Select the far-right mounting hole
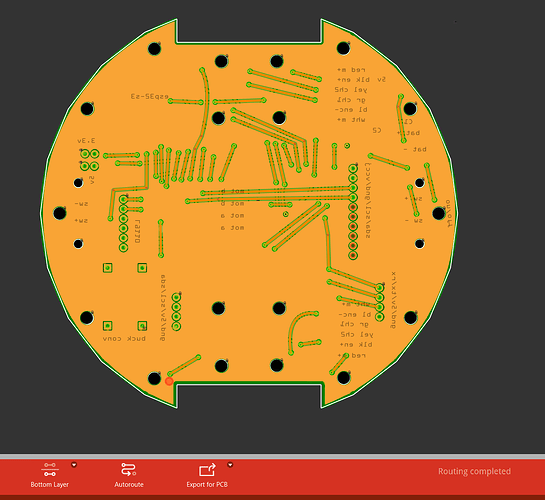545x500 pixels. tap(439, 213)
